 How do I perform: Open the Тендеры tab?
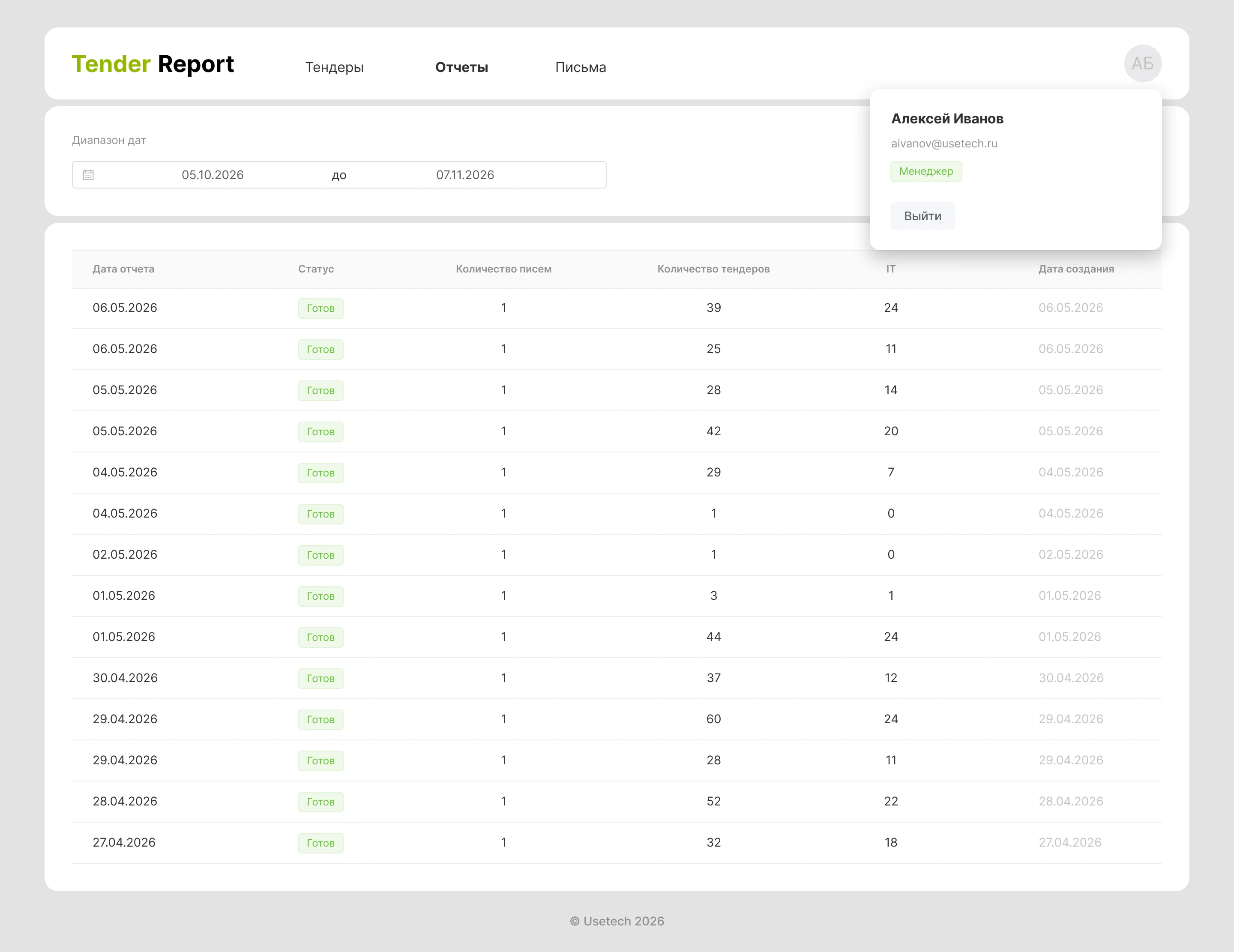335,67
